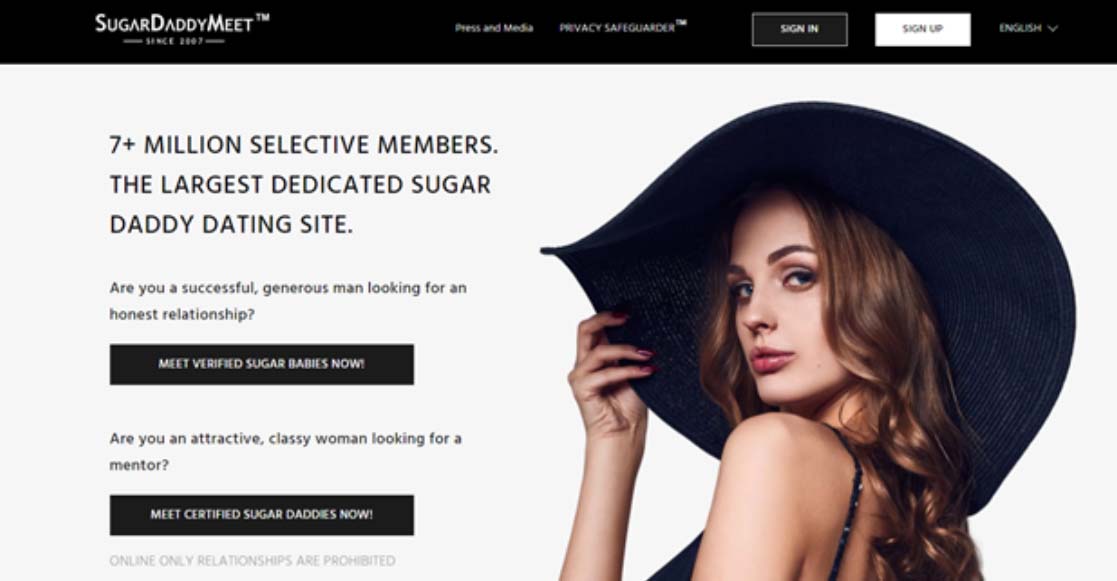Click the Online Only Relationships Are Prohibited notice
This screenshot has height=581, width=1117.
252,561
